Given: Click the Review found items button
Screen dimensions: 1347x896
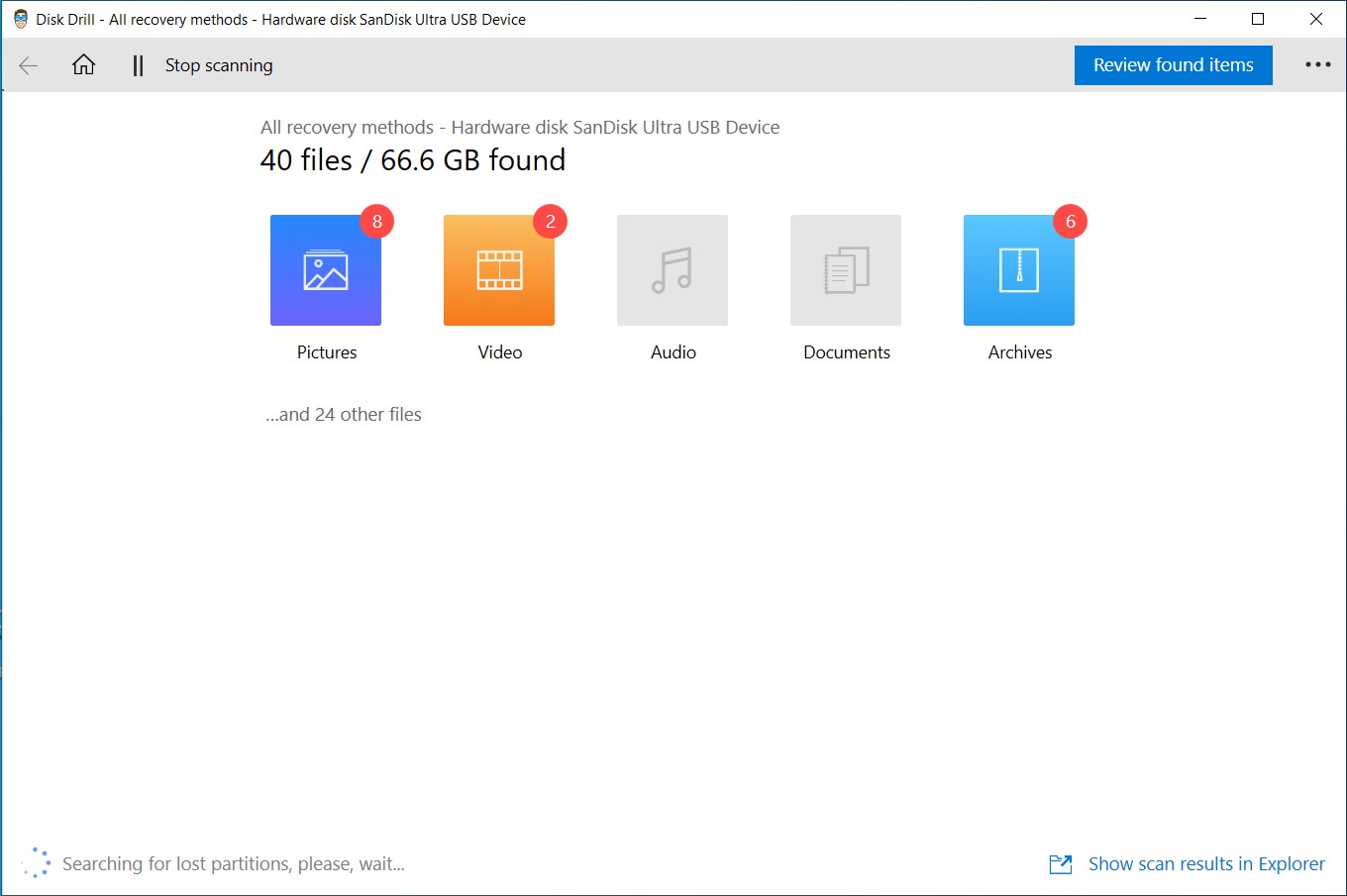Looking at the screenshot, I should [1173, 64].
